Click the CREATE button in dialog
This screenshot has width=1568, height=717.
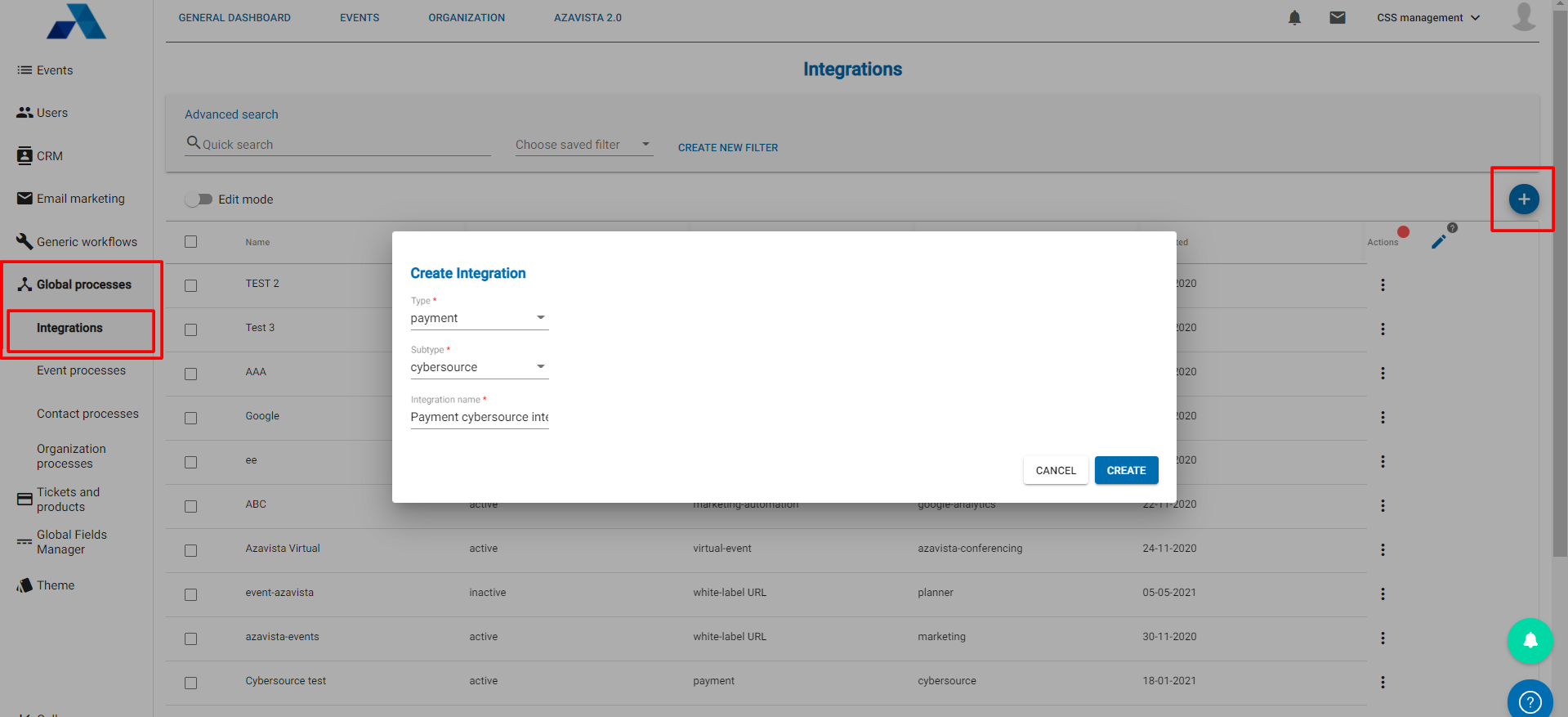1127,470
